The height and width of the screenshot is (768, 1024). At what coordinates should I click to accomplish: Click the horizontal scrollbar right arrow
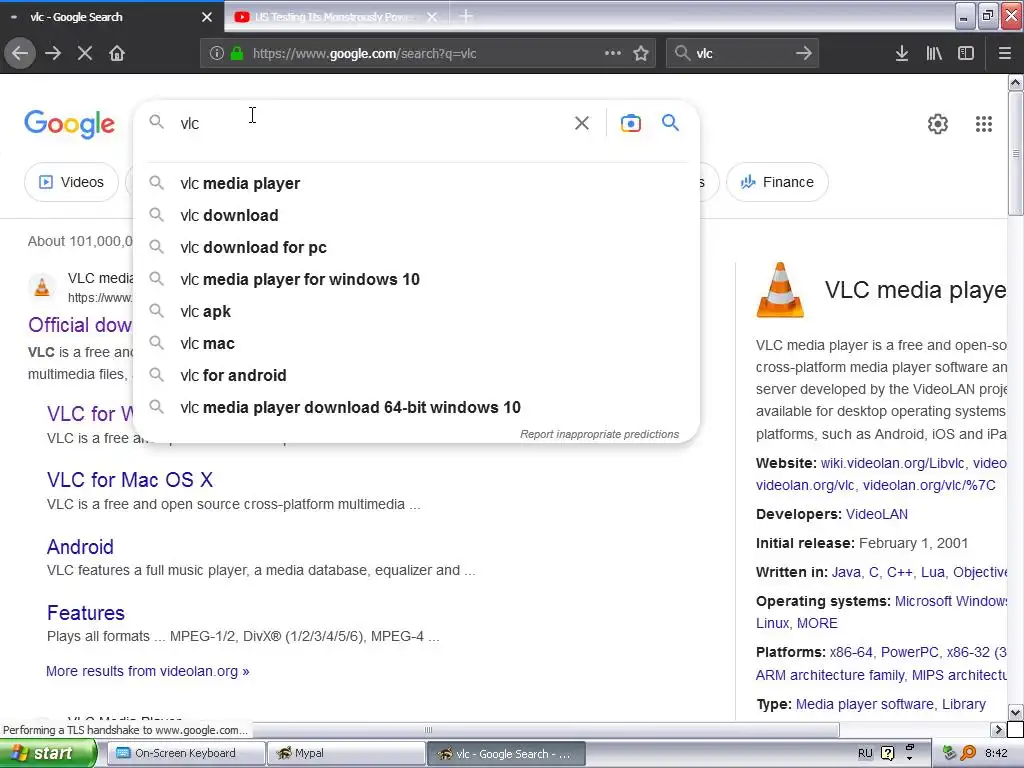[998, 729]
